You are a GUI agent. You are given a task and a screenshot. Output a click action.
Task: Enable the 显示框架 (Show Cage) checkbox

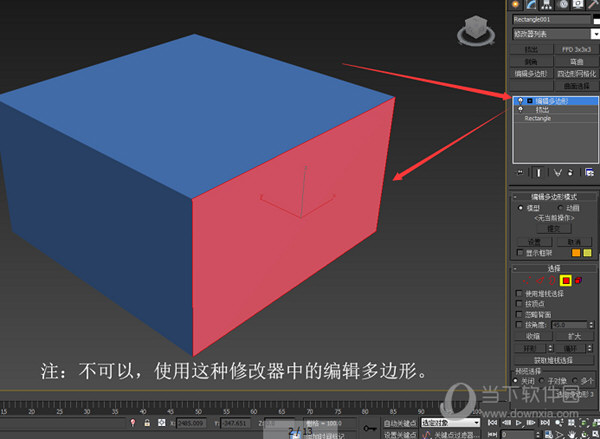(x=520, y=253)
